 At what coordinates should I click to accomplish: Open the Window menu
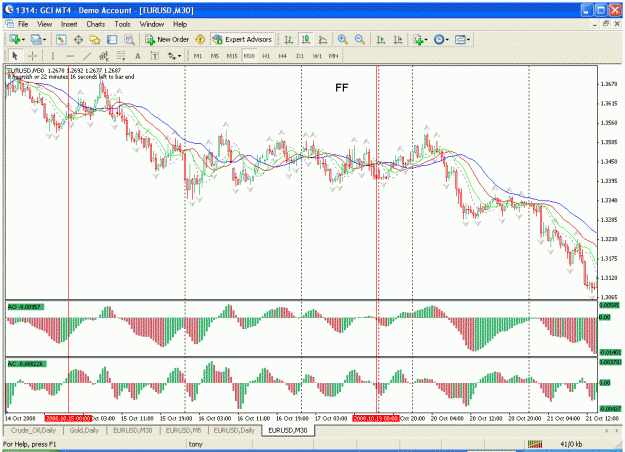151,24
